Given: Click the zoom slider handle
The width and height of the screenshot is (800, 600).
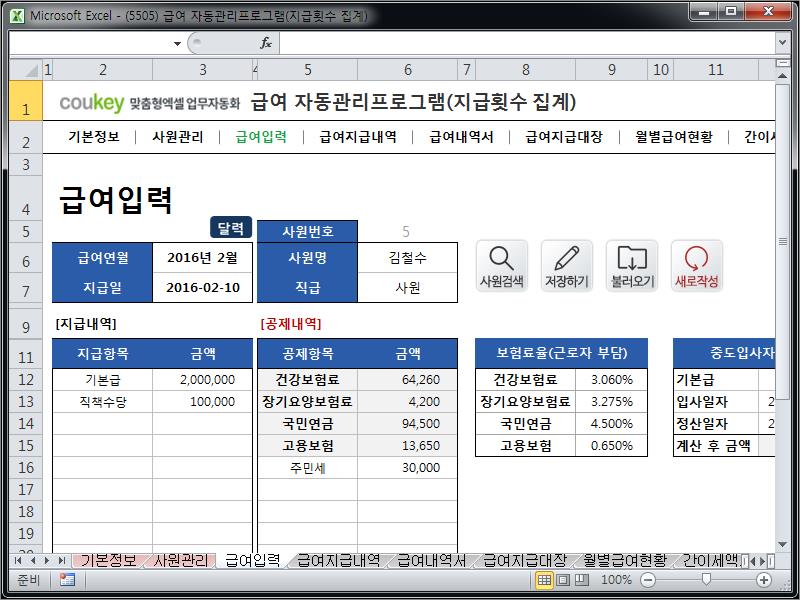Looking at the screenshot, I should [706, 580].
